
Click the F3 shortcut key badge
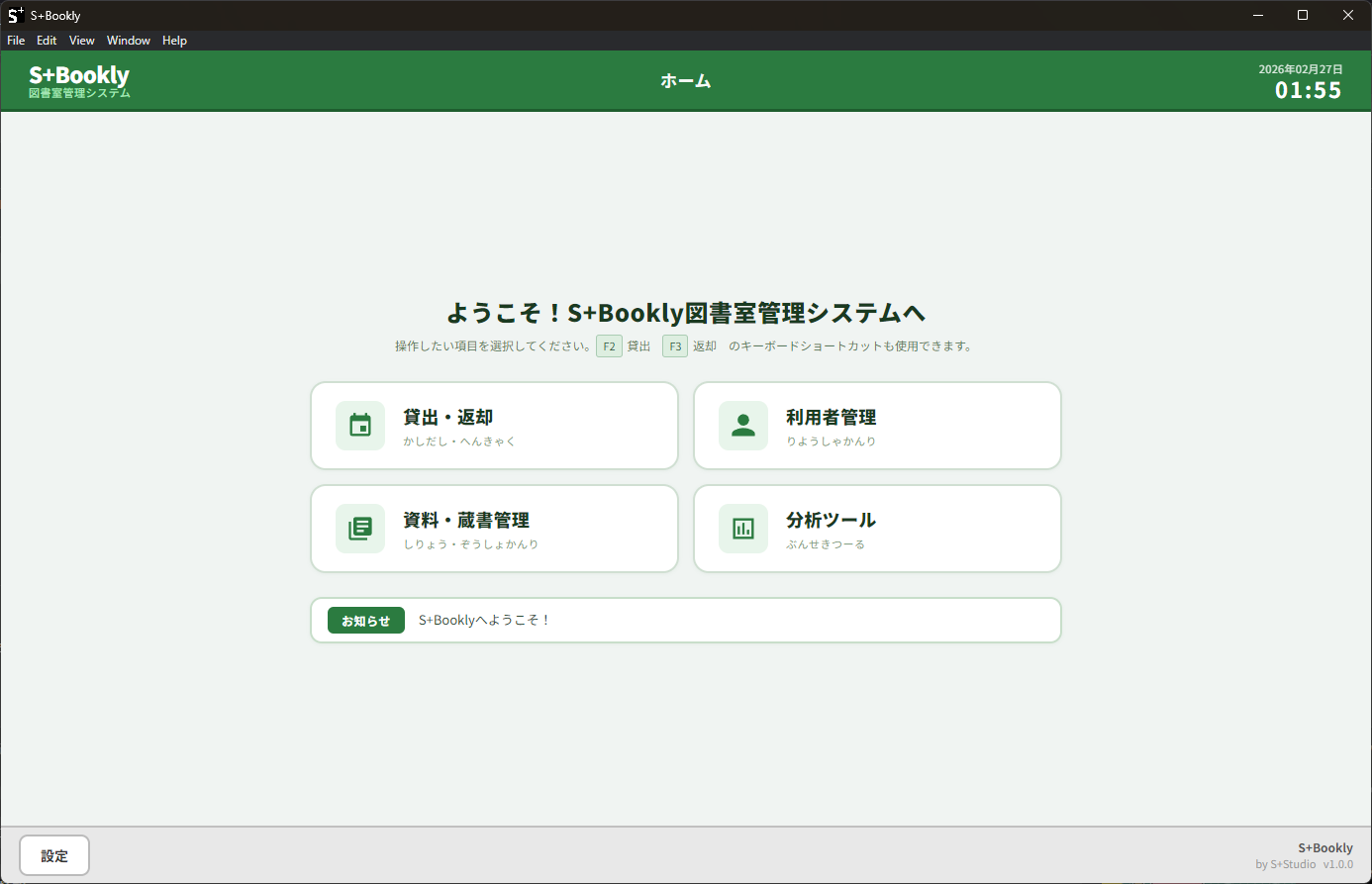(674, 346)
